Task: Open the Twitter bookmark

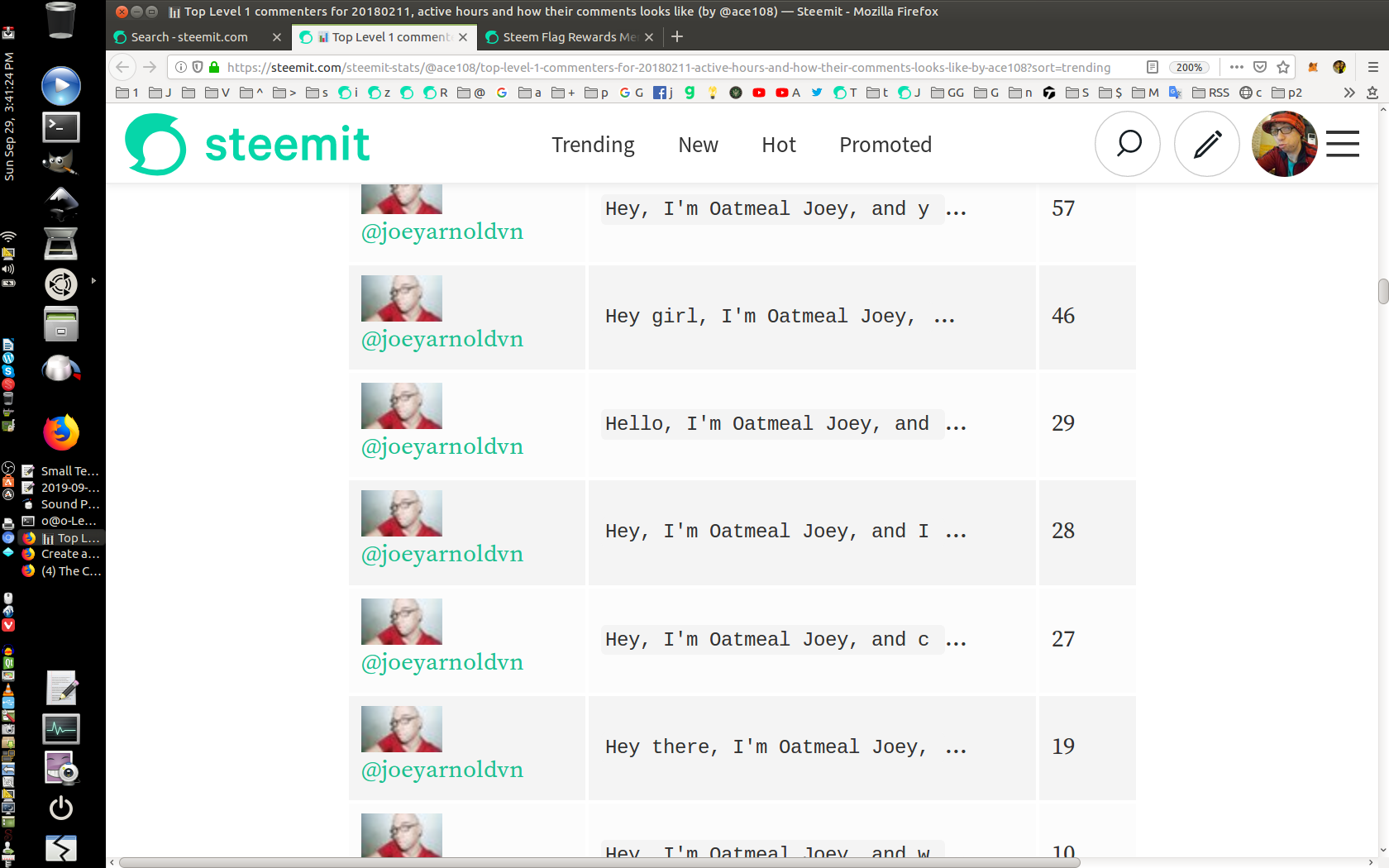Action: point(817,93)
